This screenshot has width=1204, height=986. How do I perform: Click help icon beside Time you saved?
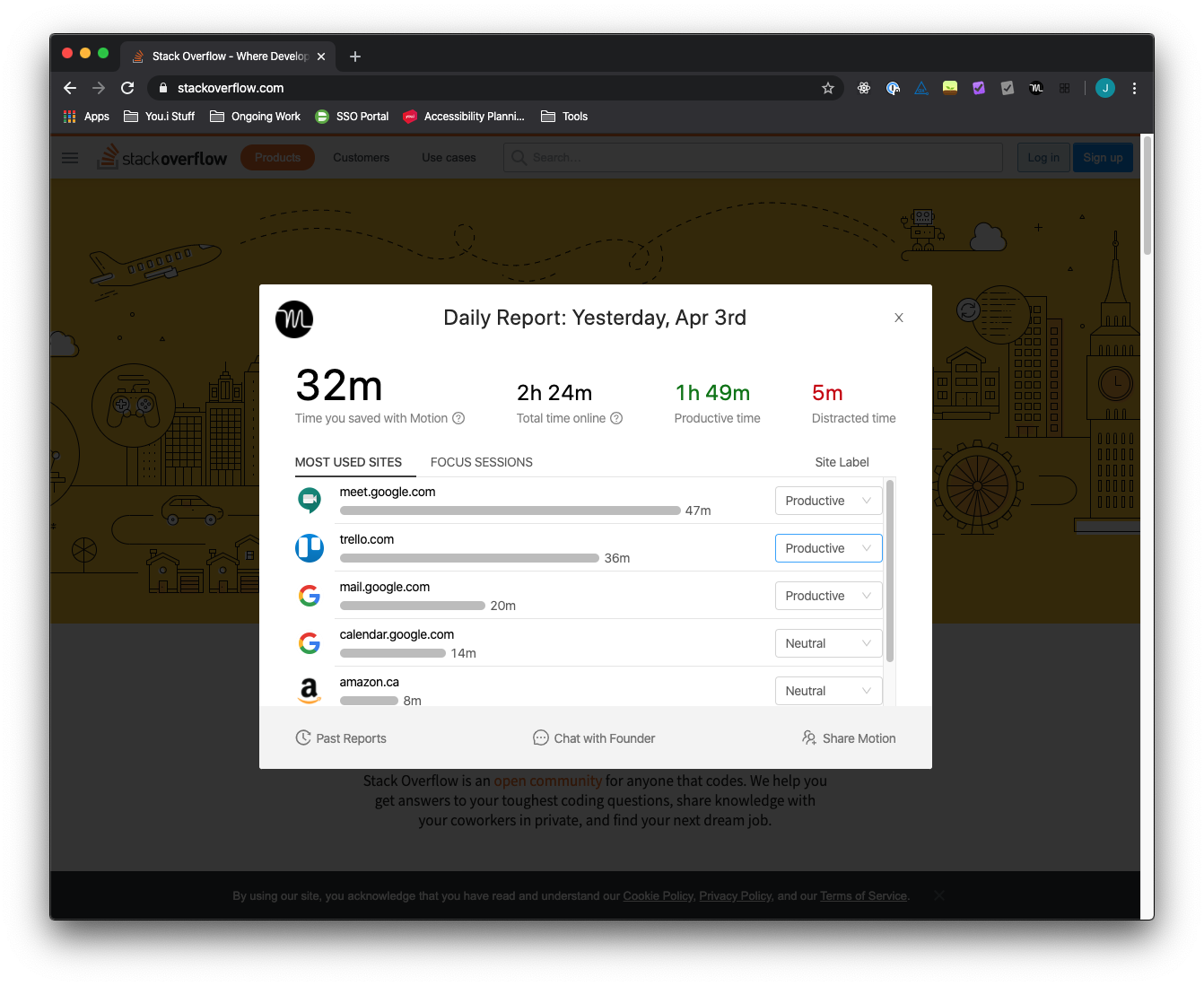pyautogui.click(x=458, y=418)
